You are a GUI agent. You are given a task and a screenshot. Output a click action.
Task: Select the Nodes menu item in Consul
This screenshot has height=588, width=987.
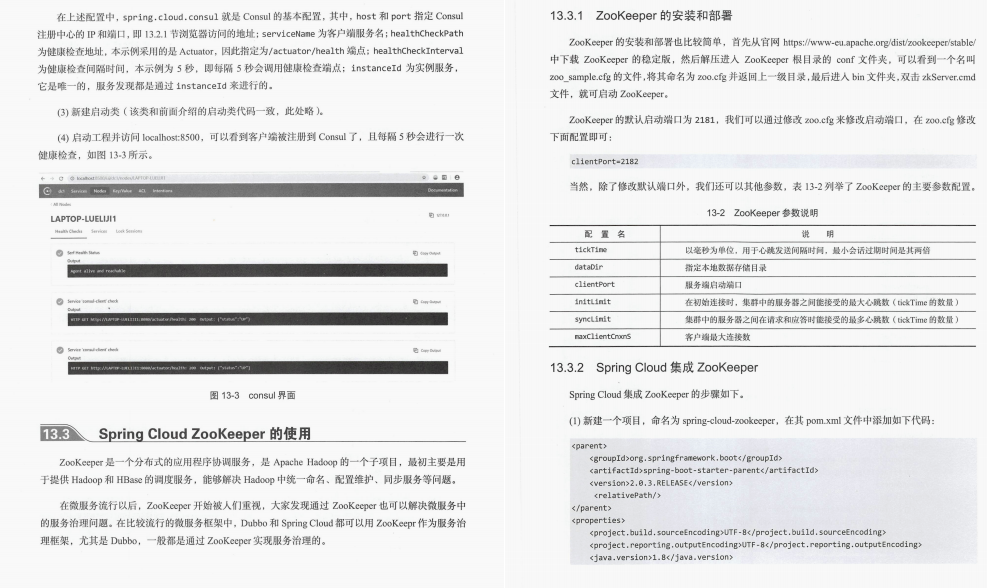[x=99, y=191]
